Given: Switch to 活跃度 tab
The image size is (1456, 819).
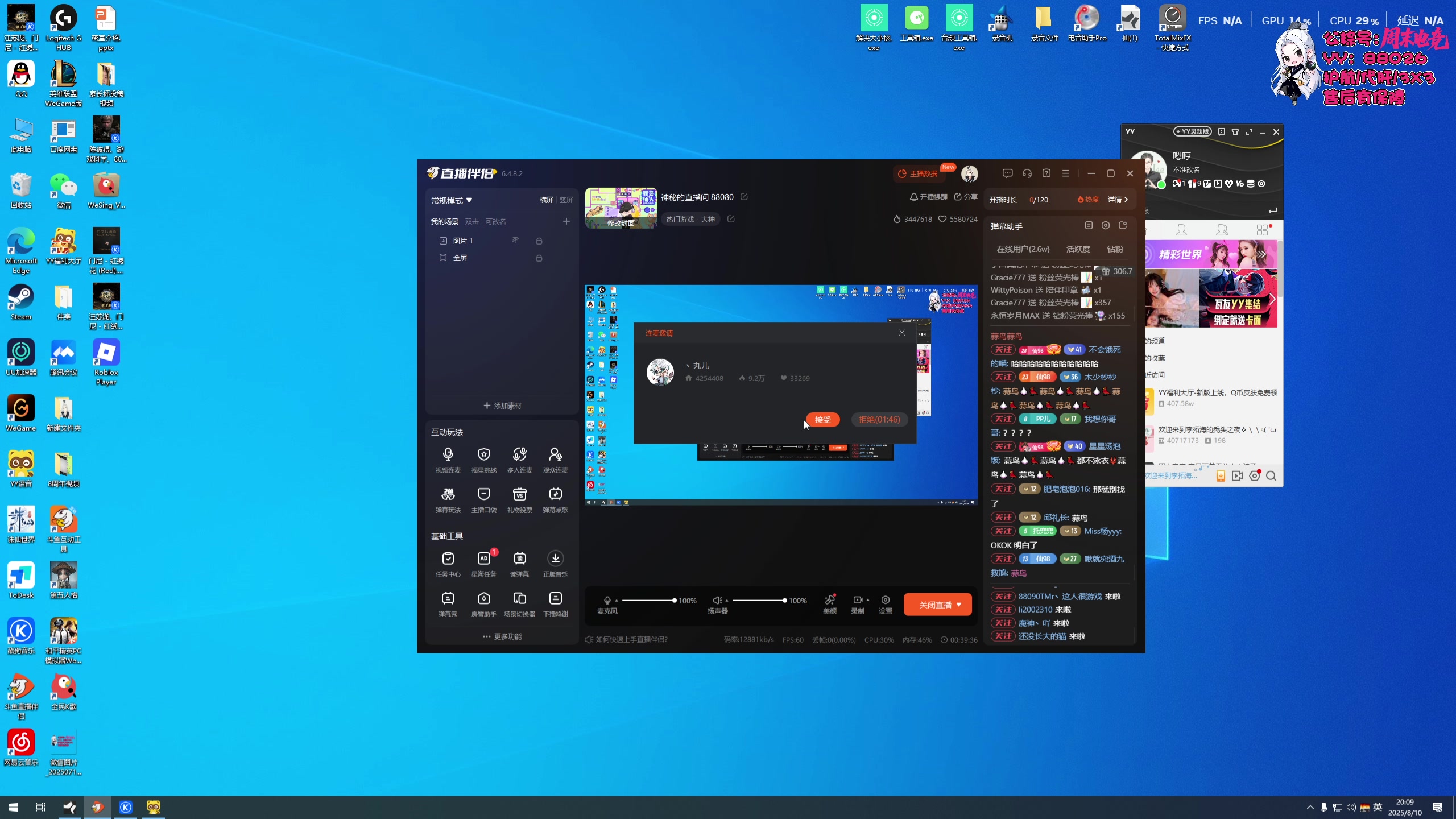Looking at the screenshot, I should 1078,249.
